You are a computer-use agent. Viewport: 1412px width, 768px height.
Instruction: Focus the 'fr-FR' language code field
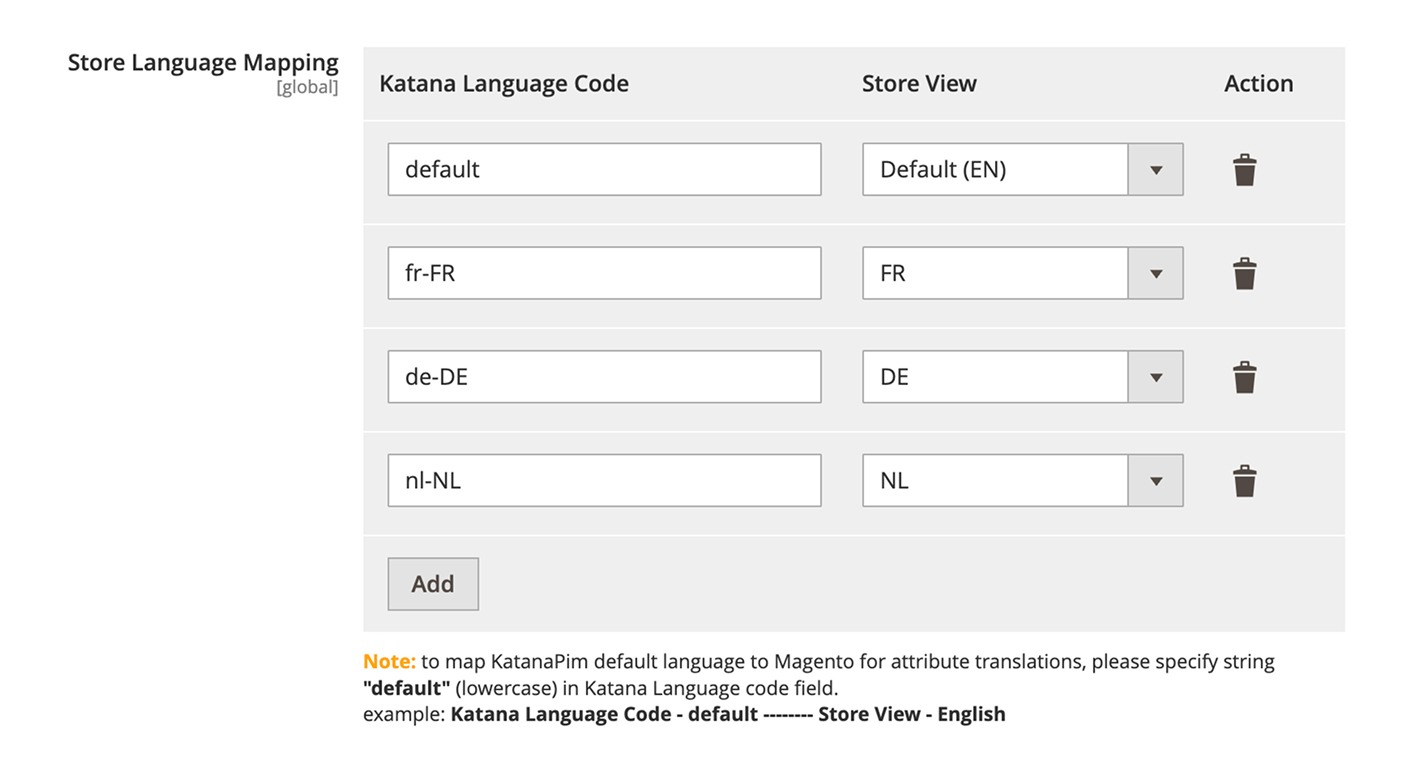604,273
